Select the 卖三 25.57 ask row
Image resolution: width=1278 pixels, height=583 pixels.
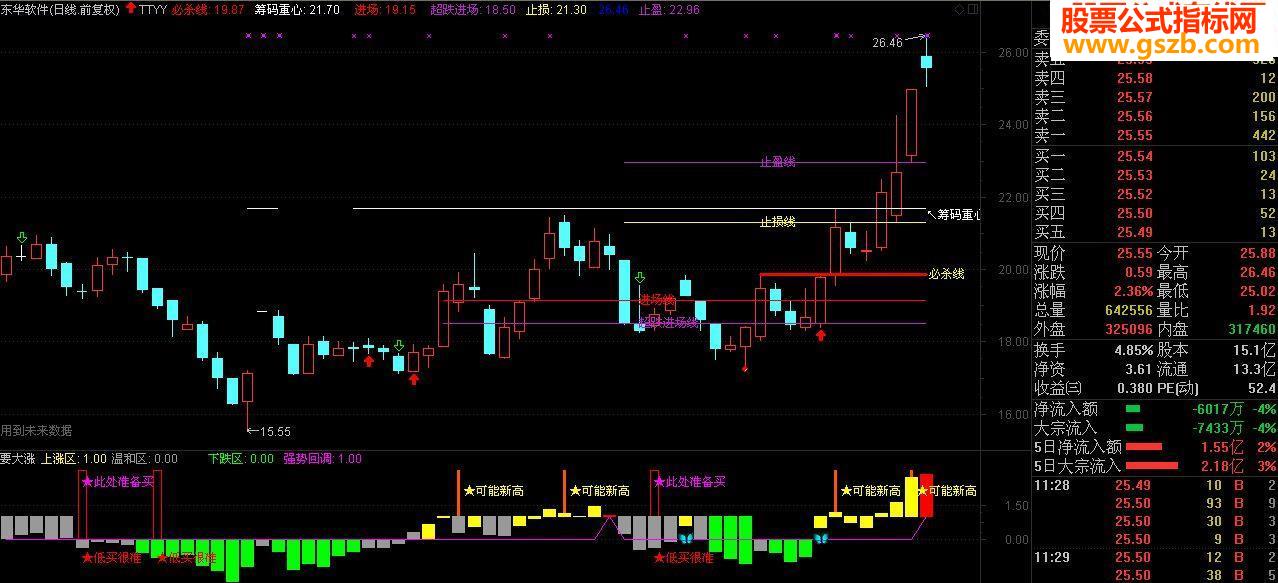(x=1155, y=97)
